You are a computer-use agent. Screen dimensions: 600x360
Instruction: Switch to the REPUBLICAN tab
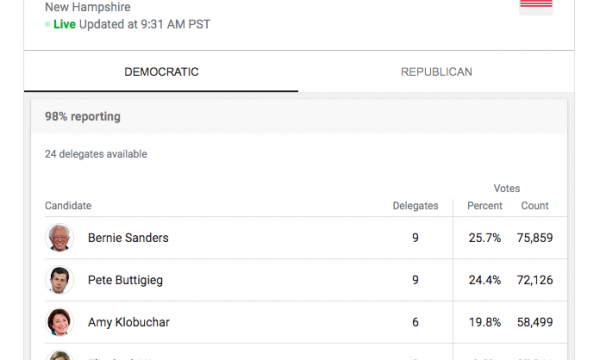click(x=436, y=72)
